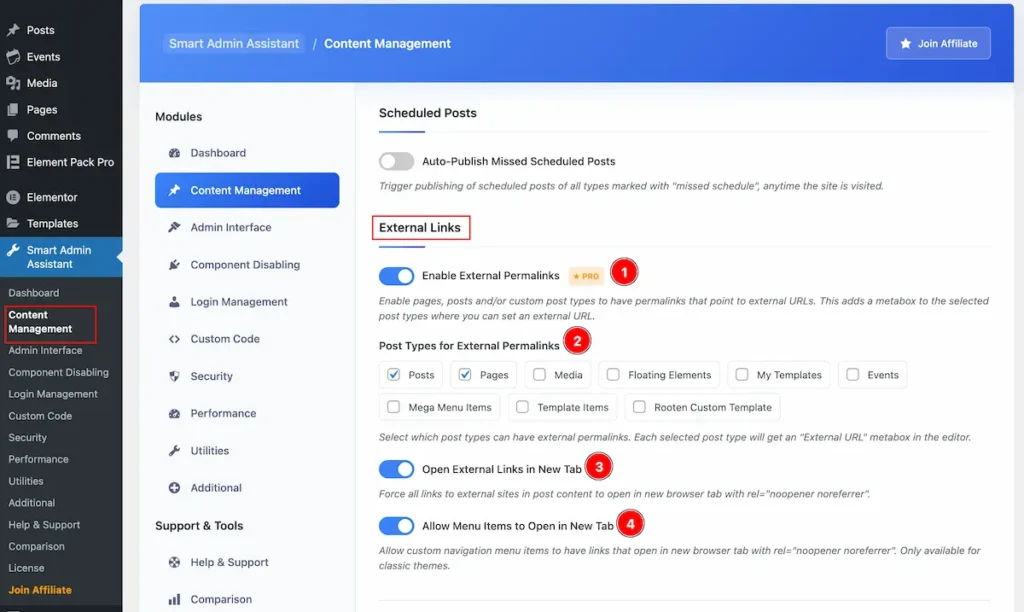Click the Utilities wrench icon in Modules

pyautogui.click(x=174, y=451)
